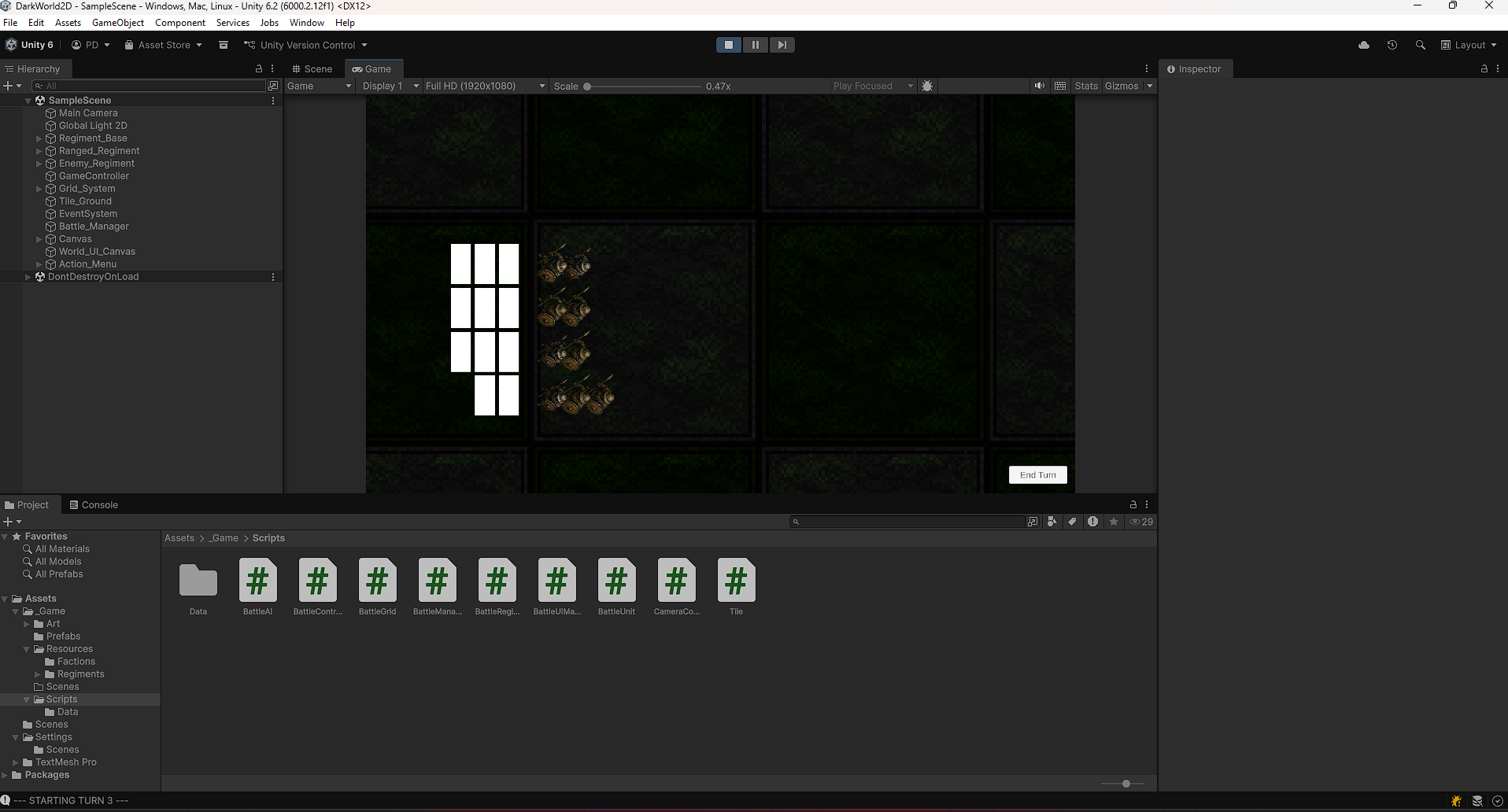Image resolution: width=1508 pixels, height=812 pixels.
Task: Switch to the Scene tab
Action: tap(313, 68)
